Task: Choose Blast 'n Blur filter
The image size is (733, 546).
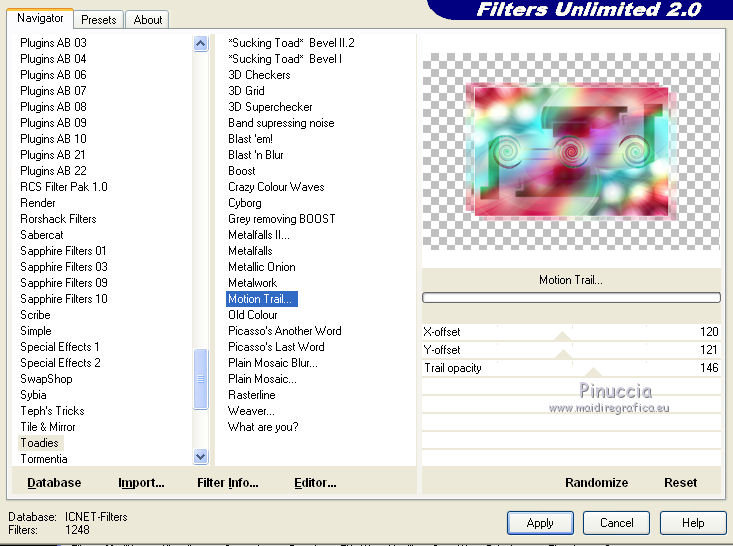Action: click(x=256, y=155)
